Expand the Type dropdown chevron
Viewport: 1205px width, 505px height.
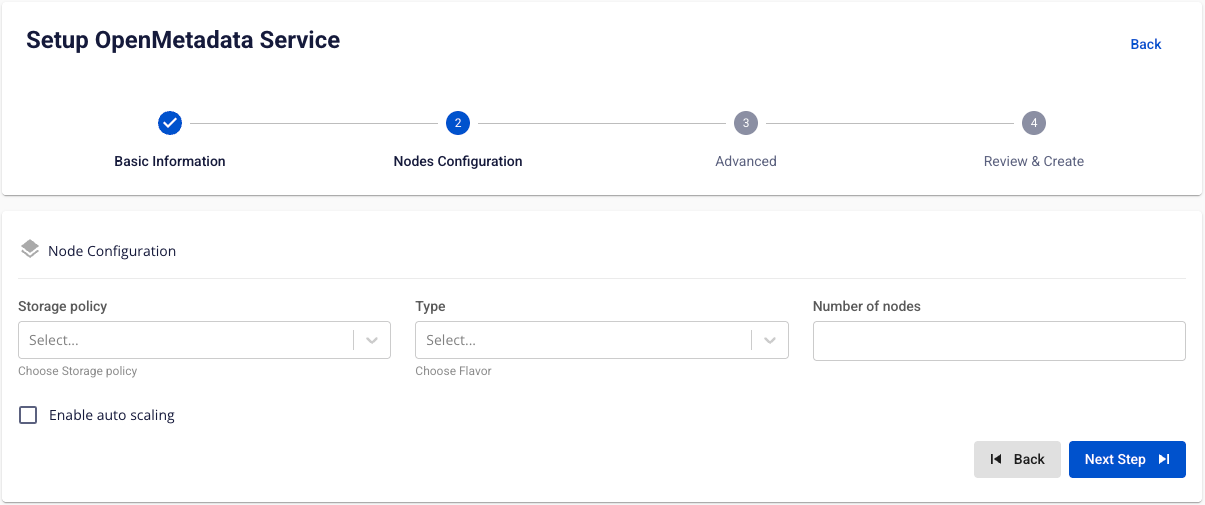coord(770,340)
